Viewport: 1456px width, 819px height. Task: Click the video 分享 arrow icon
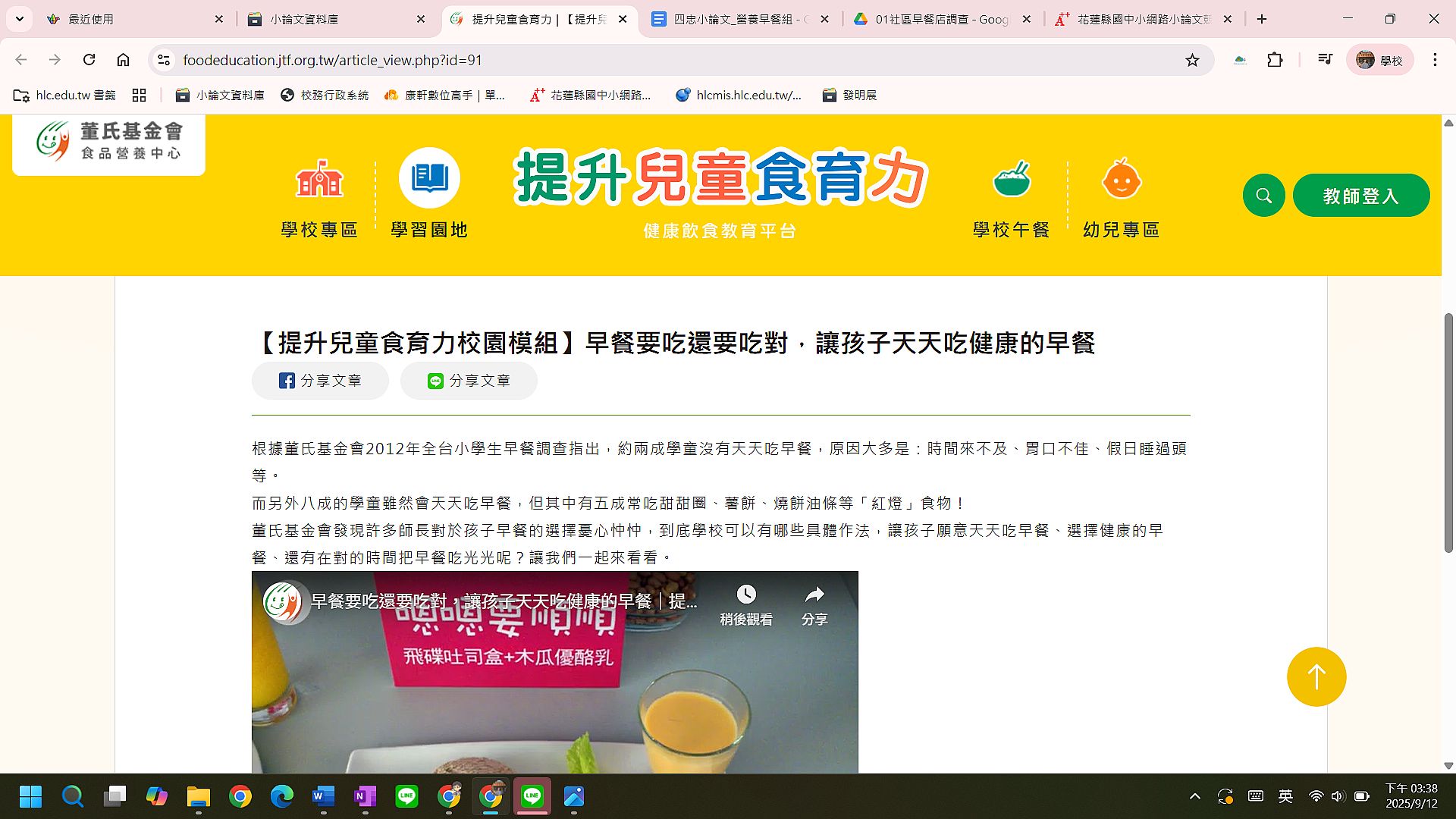coord(814,595)
